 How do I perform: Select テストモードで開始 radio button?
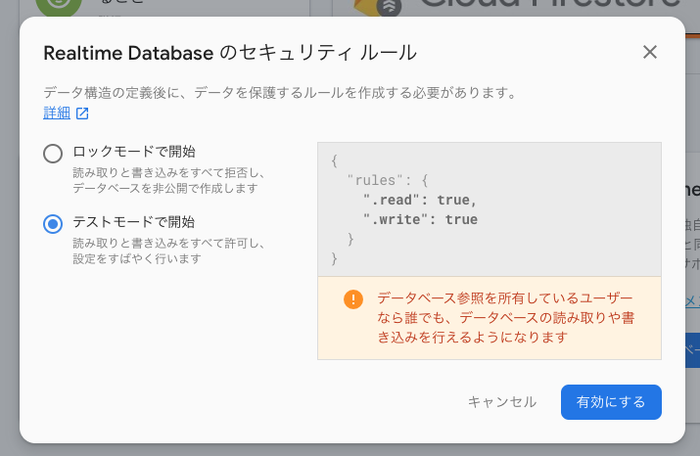click(x=53, y=224)
